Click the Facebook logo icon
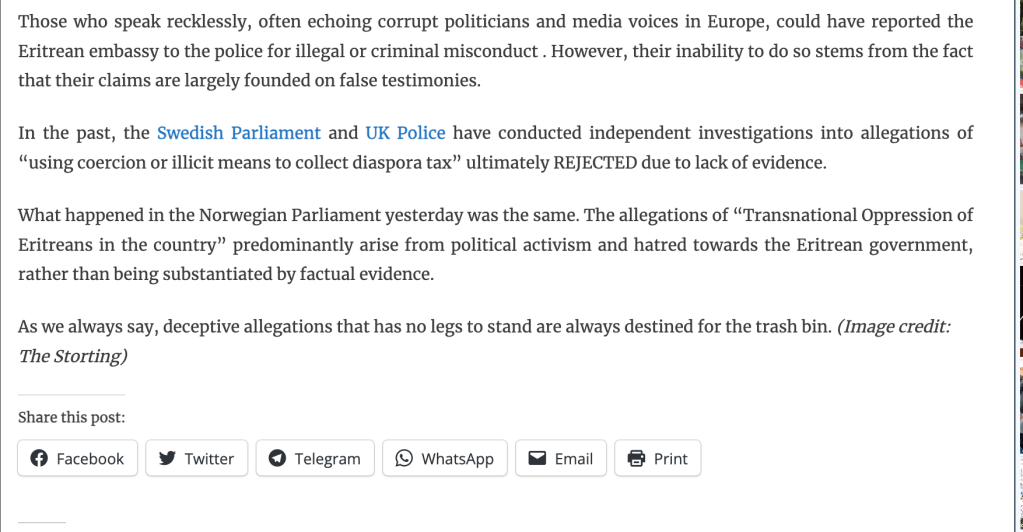The width and height of the screenshot is (1023, 532). tap(40, 458)
